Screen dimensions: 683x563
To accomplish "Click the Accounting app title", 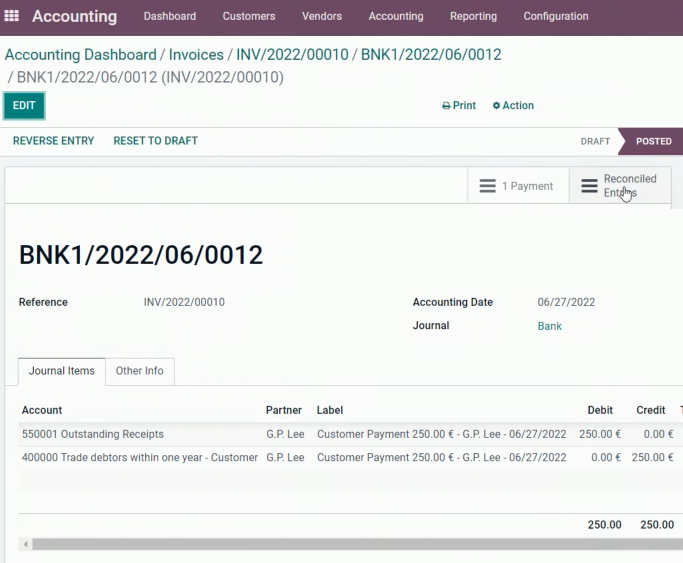I will pos(74,16).
